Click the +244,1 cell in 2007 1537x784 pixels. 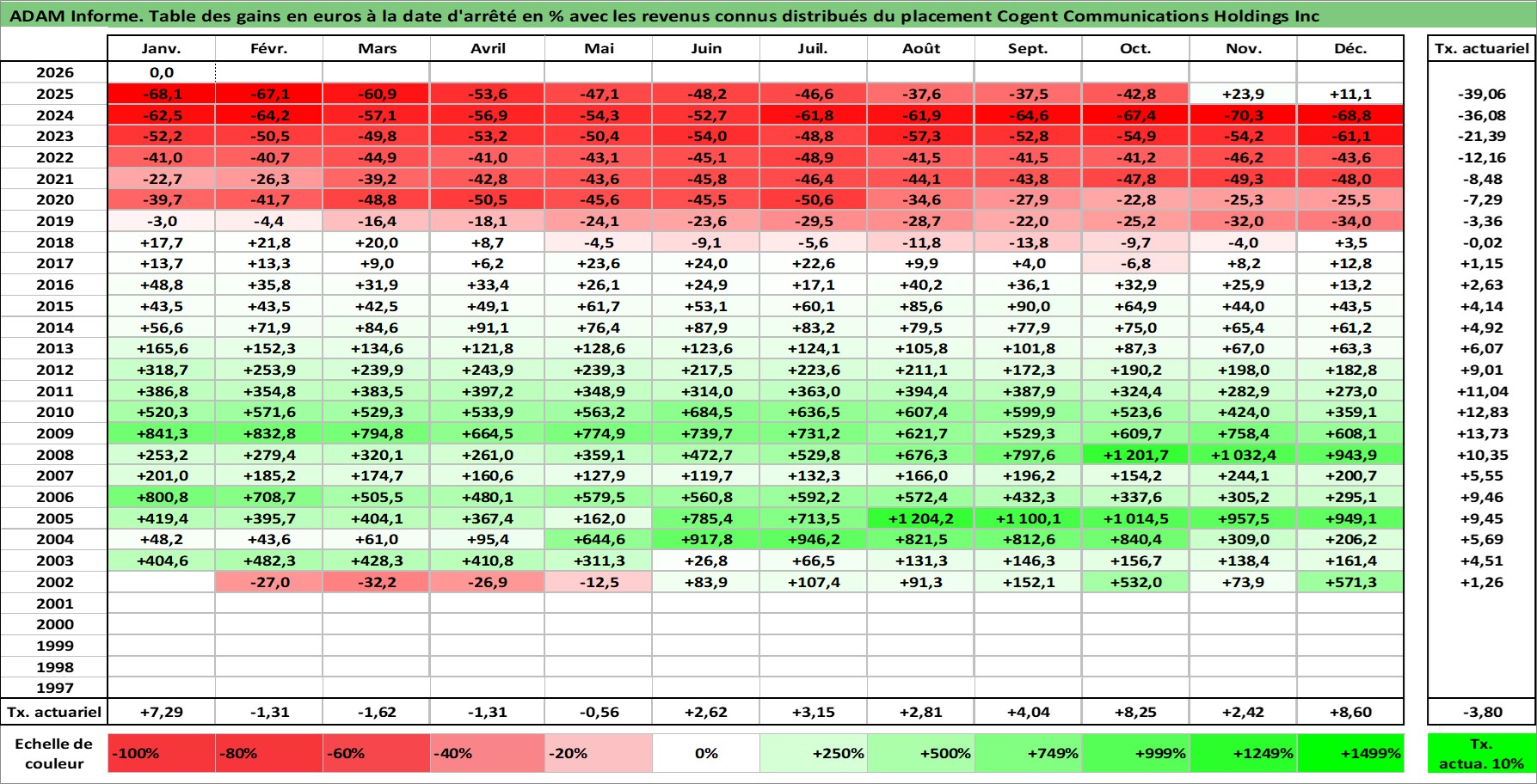(1243, 476)
